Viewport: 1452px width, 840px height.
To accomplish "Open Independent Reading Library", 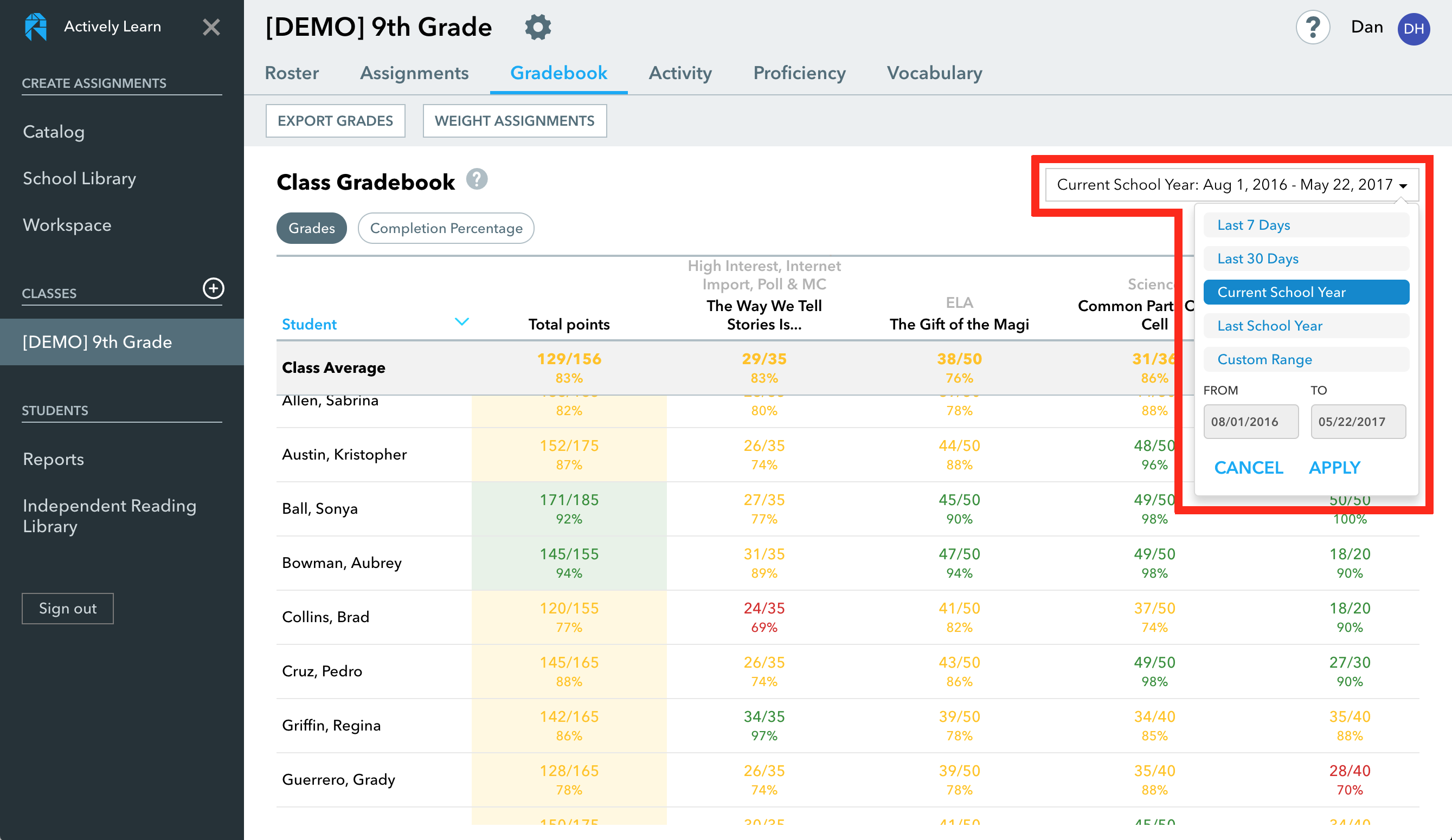I will 110,516.
